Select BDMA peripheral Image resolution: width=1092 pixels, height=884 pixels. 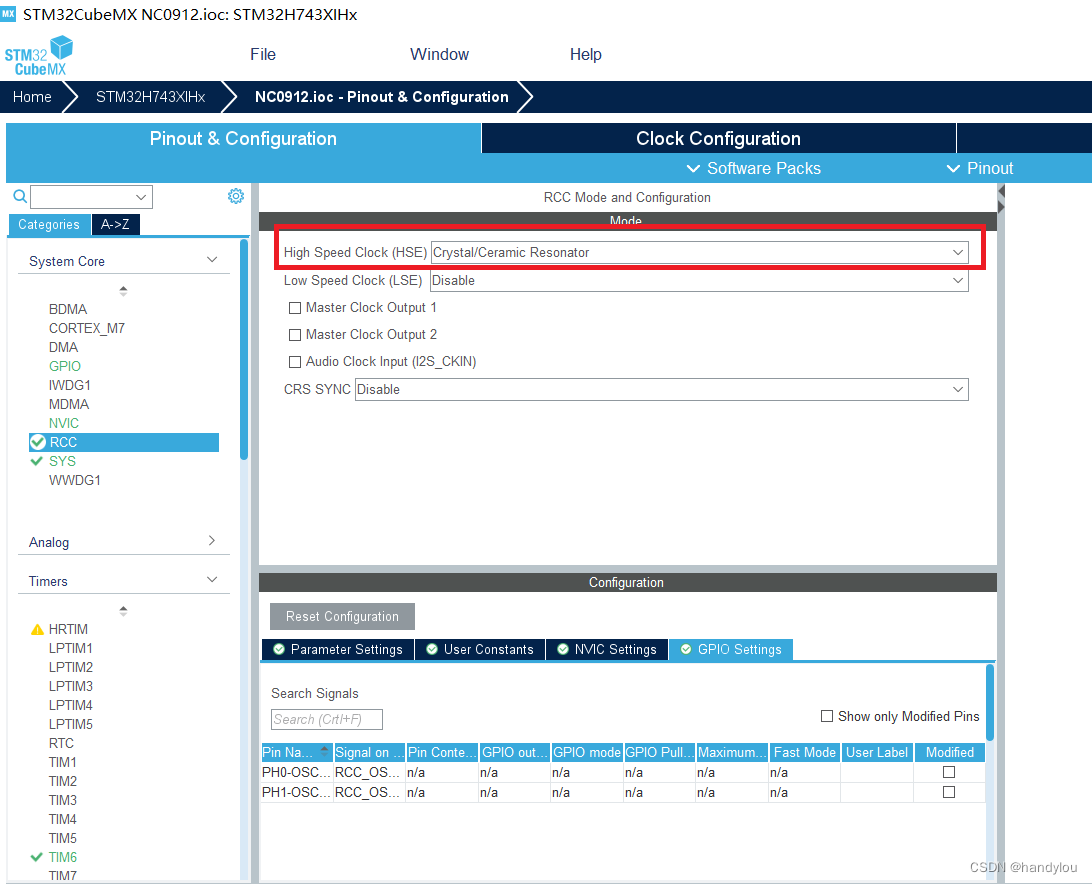coord(68,309)
